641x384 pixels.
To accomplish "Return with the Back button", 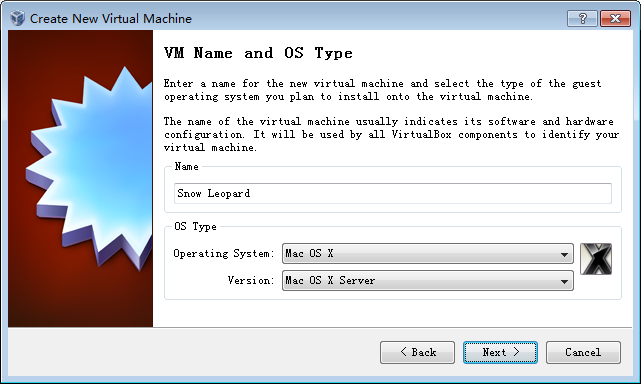I will (x=417, y=352).
